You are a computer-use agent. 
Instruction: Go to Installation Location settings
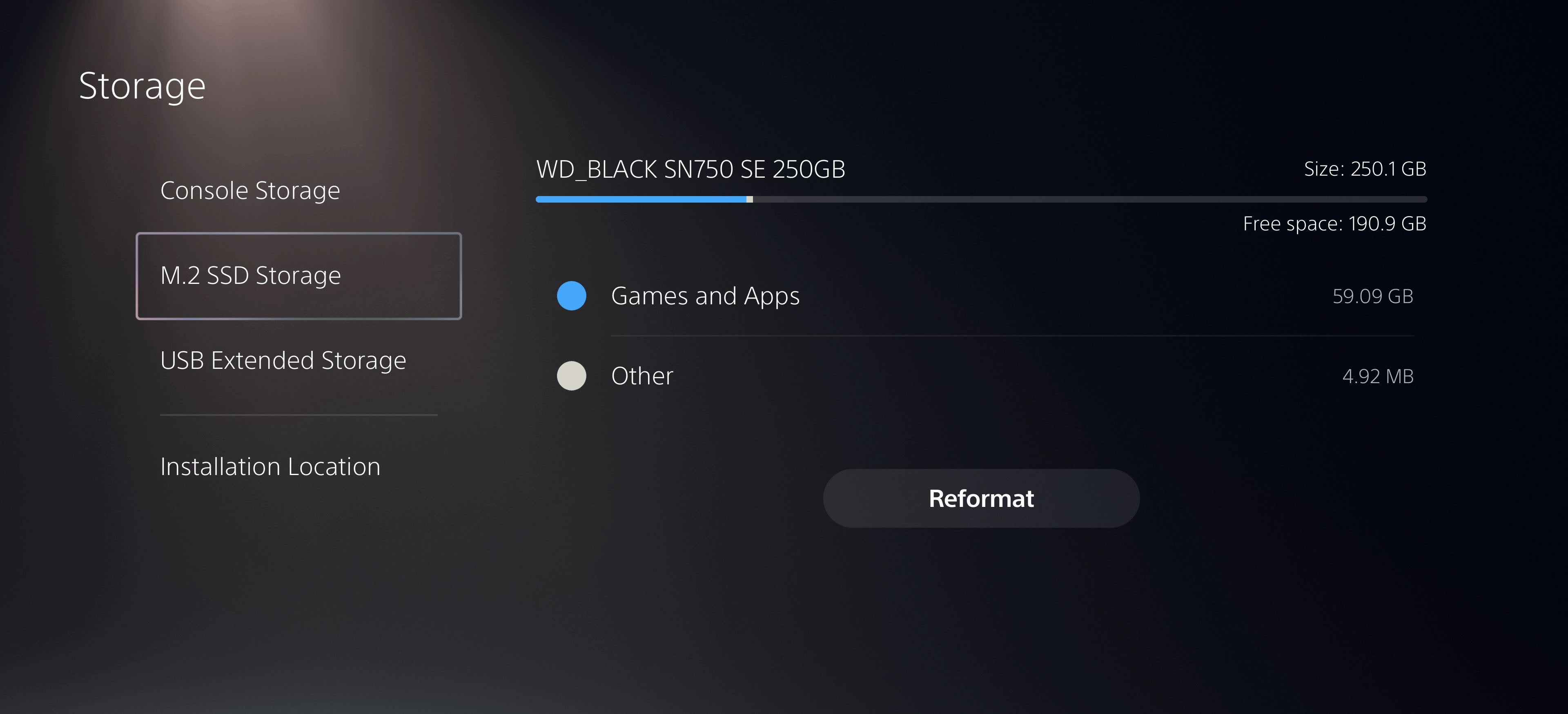[x=270, y=467]
